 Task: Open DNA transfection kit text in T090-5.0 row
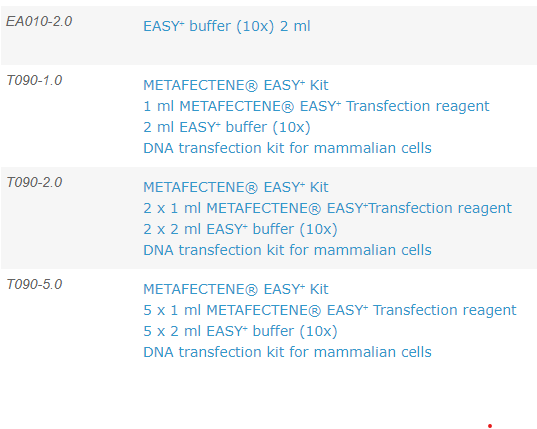pyautogui.click(x=287, y=352)
